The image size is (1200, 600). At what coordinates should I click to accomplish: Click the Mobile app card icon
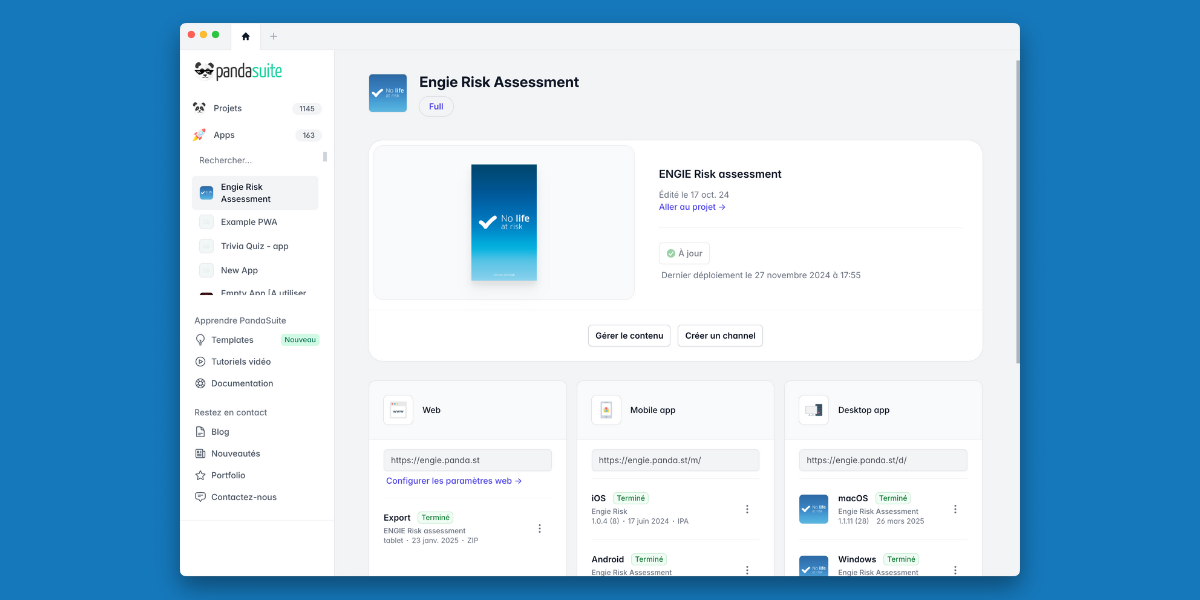(606, 410)
